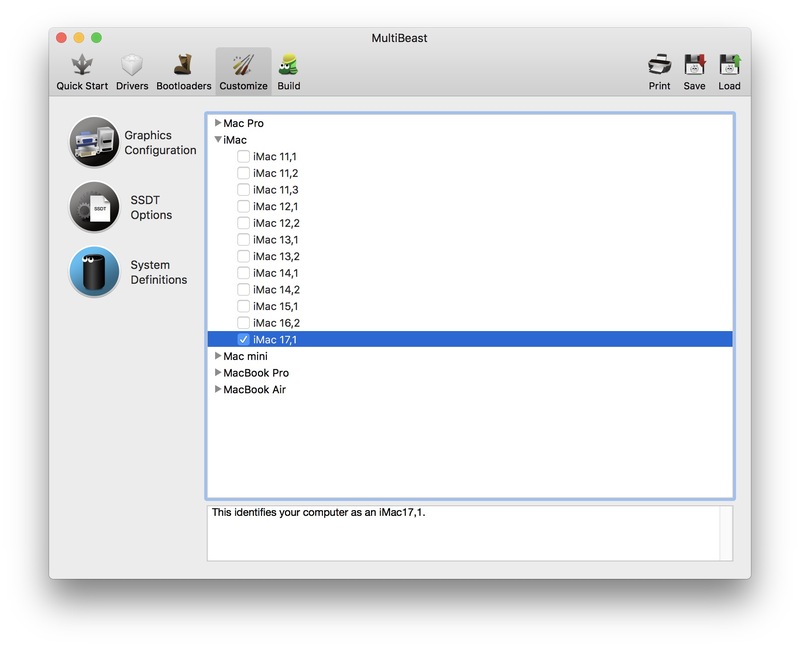
Task: Click the Load floppy icon
Action: point(730,65)
